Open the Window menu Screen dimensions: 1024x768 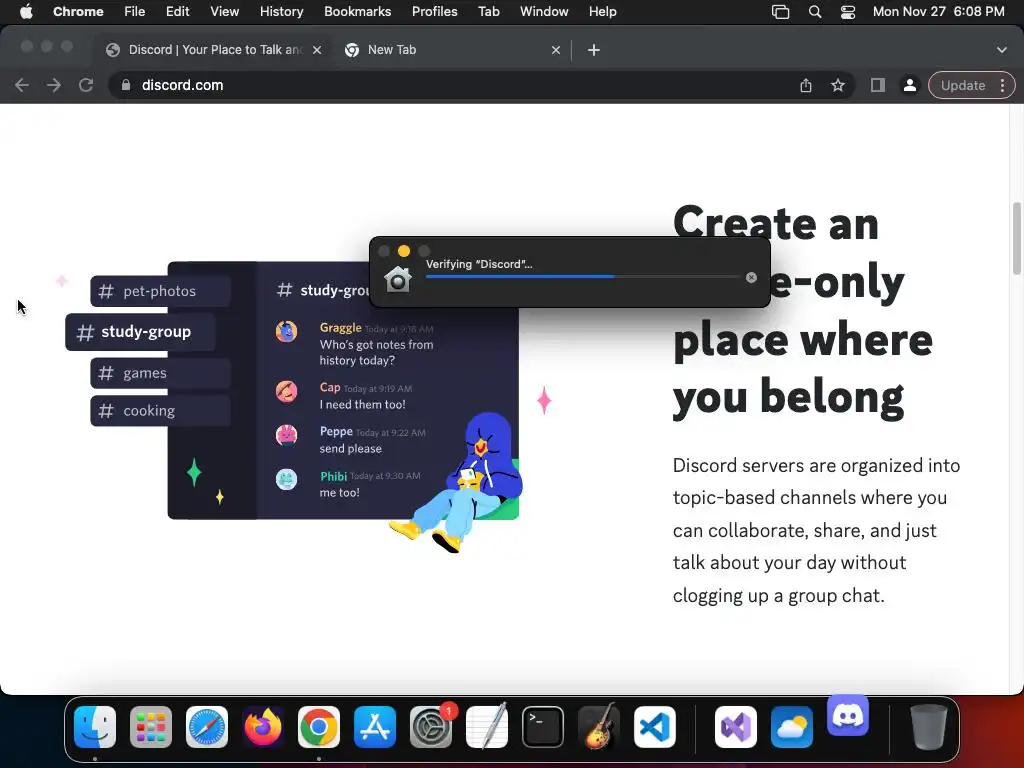(x=544, y=12)
